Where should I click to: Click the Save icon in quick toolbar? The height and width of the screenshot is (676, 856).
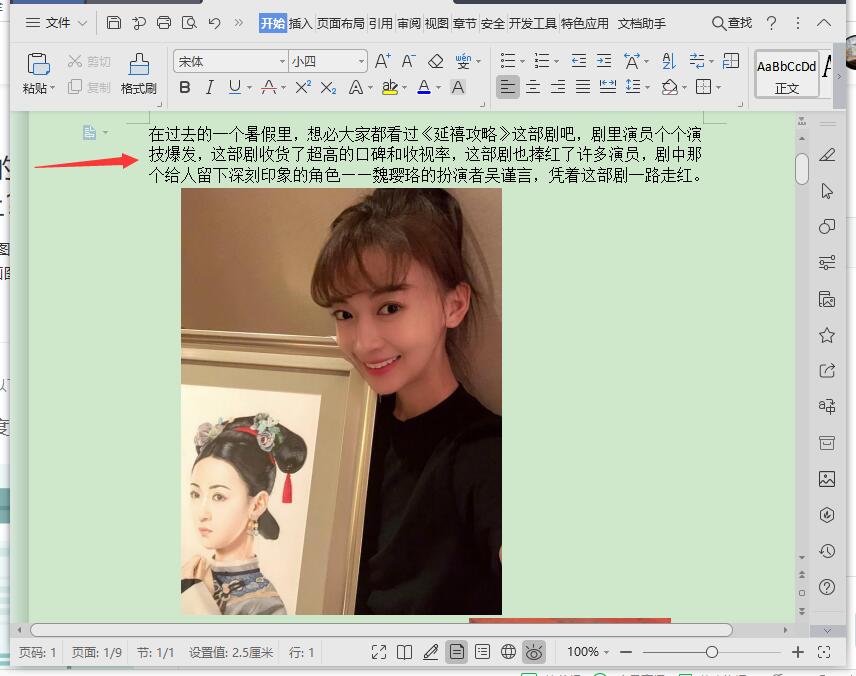(114, 23)
